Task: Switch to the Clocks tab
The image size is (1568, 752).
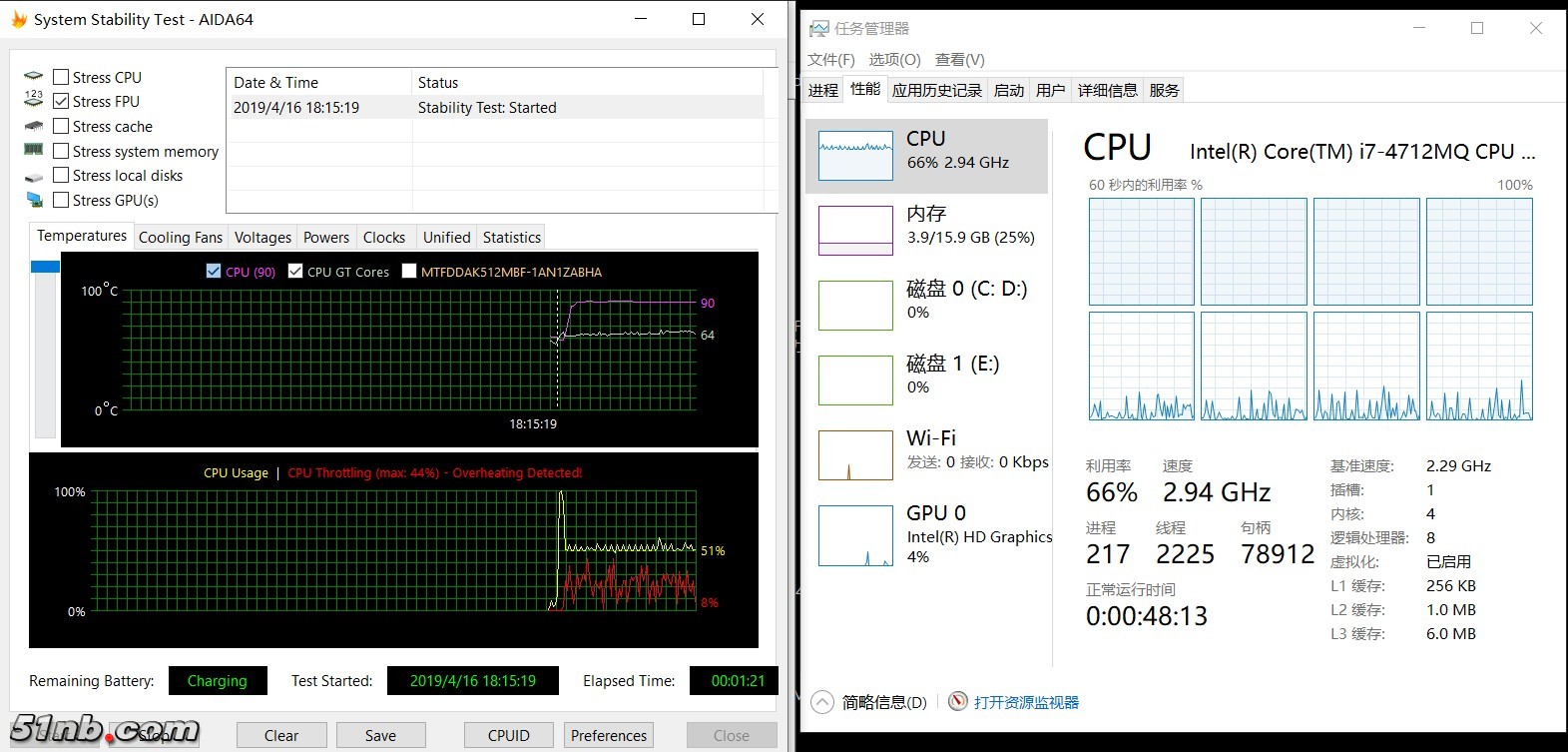Action: 384,238
